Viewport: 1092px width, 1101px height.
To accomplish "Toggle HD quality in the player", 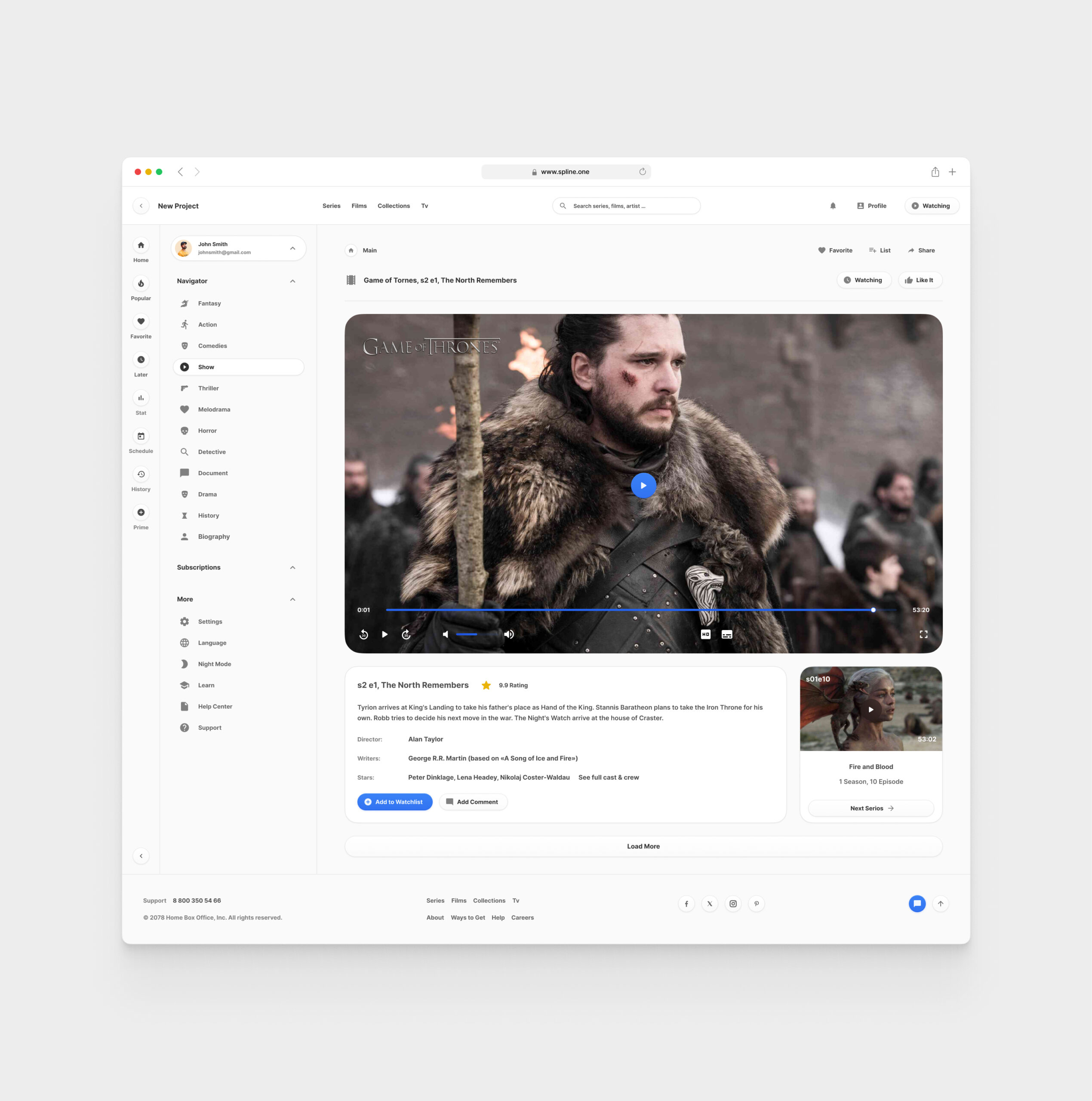I will pos(706,634).
